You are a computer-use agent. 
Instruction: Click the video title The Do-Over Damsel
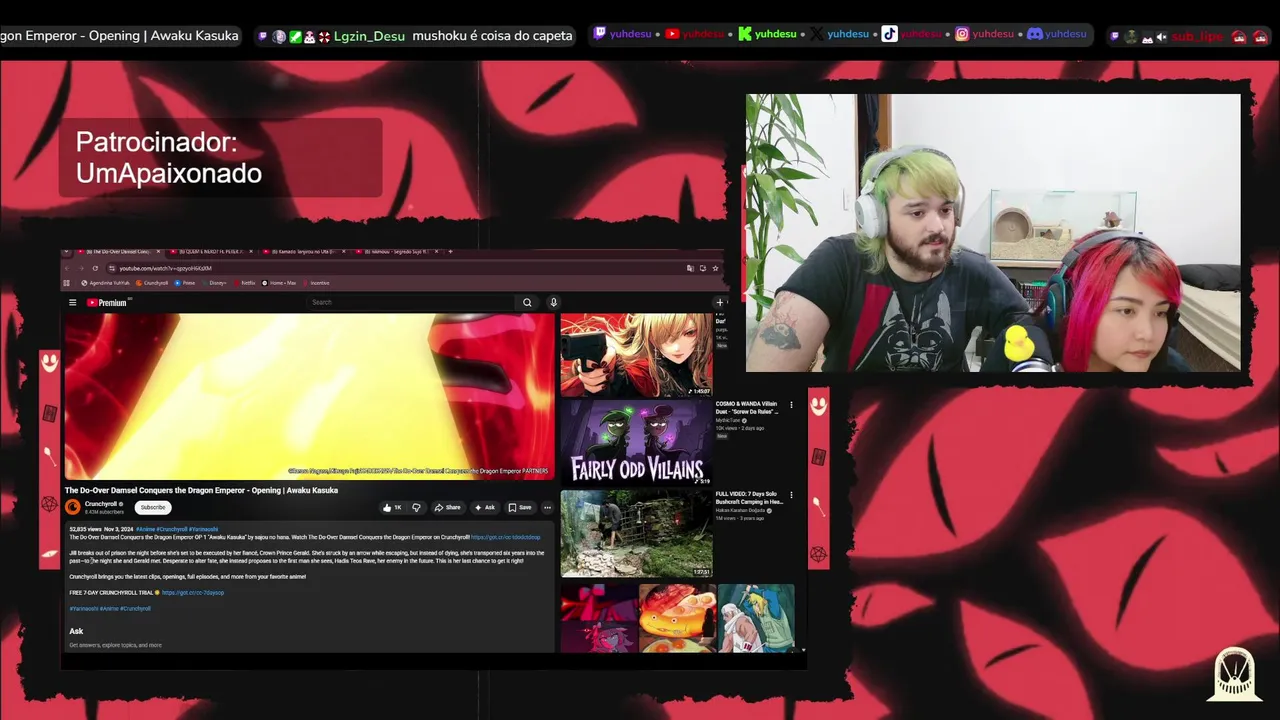[201, 490]
